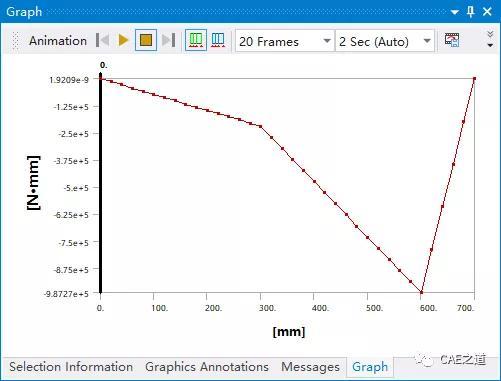The image size is (501, 381).
Task: Go to the next animation frame
Action: point(168,41)
